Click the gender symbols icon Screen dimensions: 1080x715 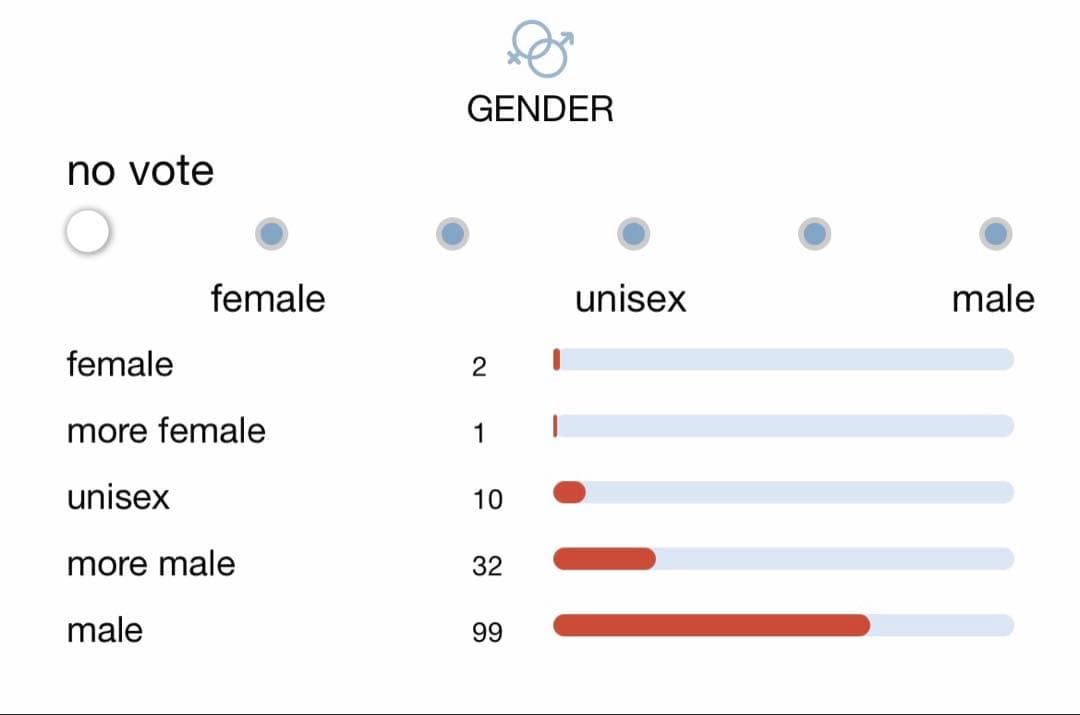(x=540, y=48)
